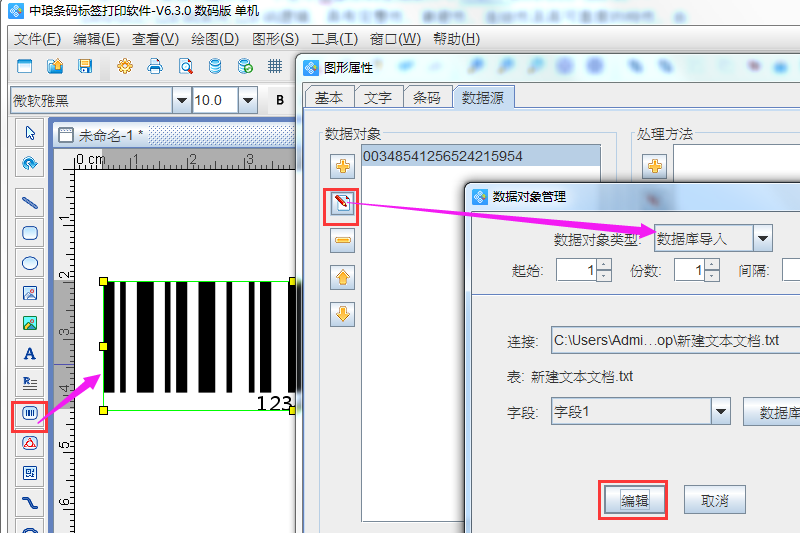The width and height of the screenshot is (800, 533).
Task: Click the 编辑 button in dialog
Action: [634, 500]
